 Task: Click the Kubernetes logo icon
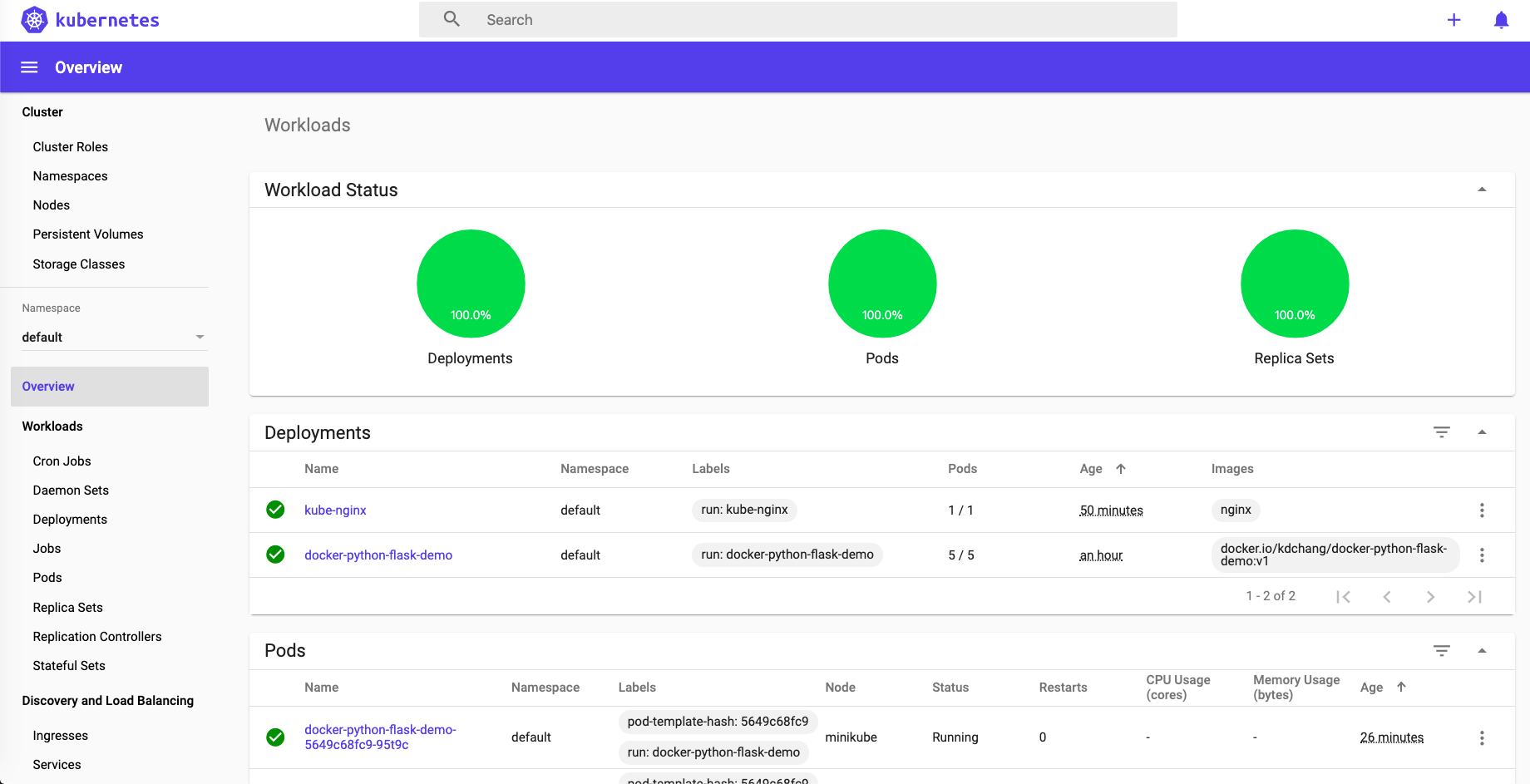[x=34, y=20]
